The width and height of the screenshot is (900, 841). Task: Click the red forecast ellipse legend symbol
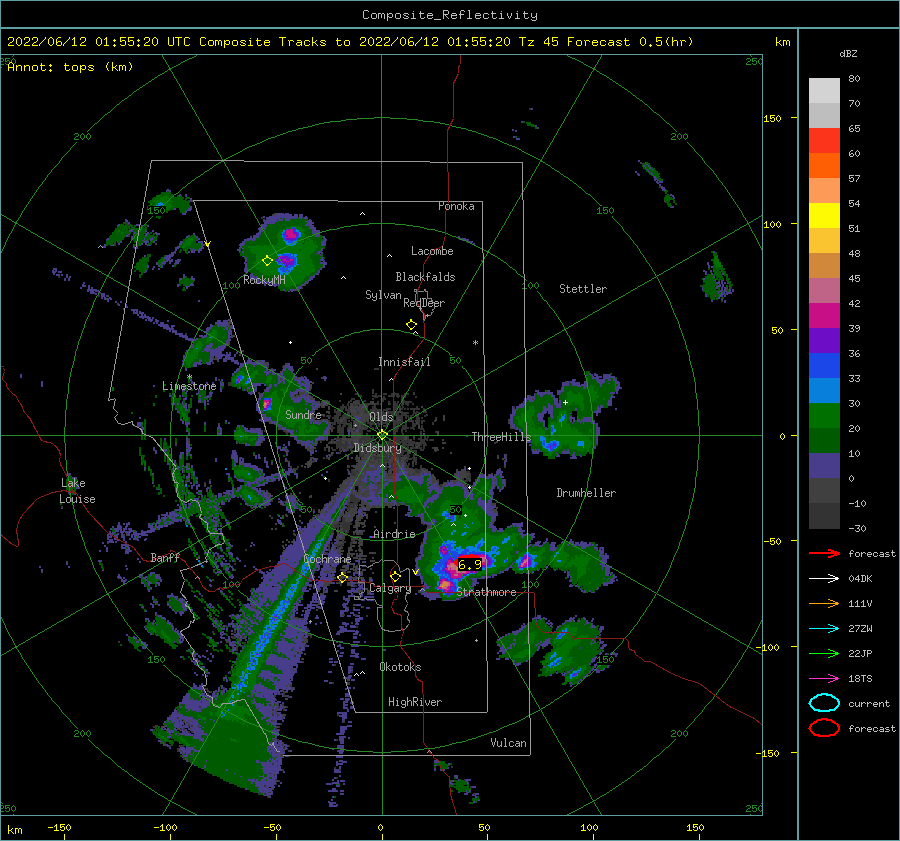[824, 728]
